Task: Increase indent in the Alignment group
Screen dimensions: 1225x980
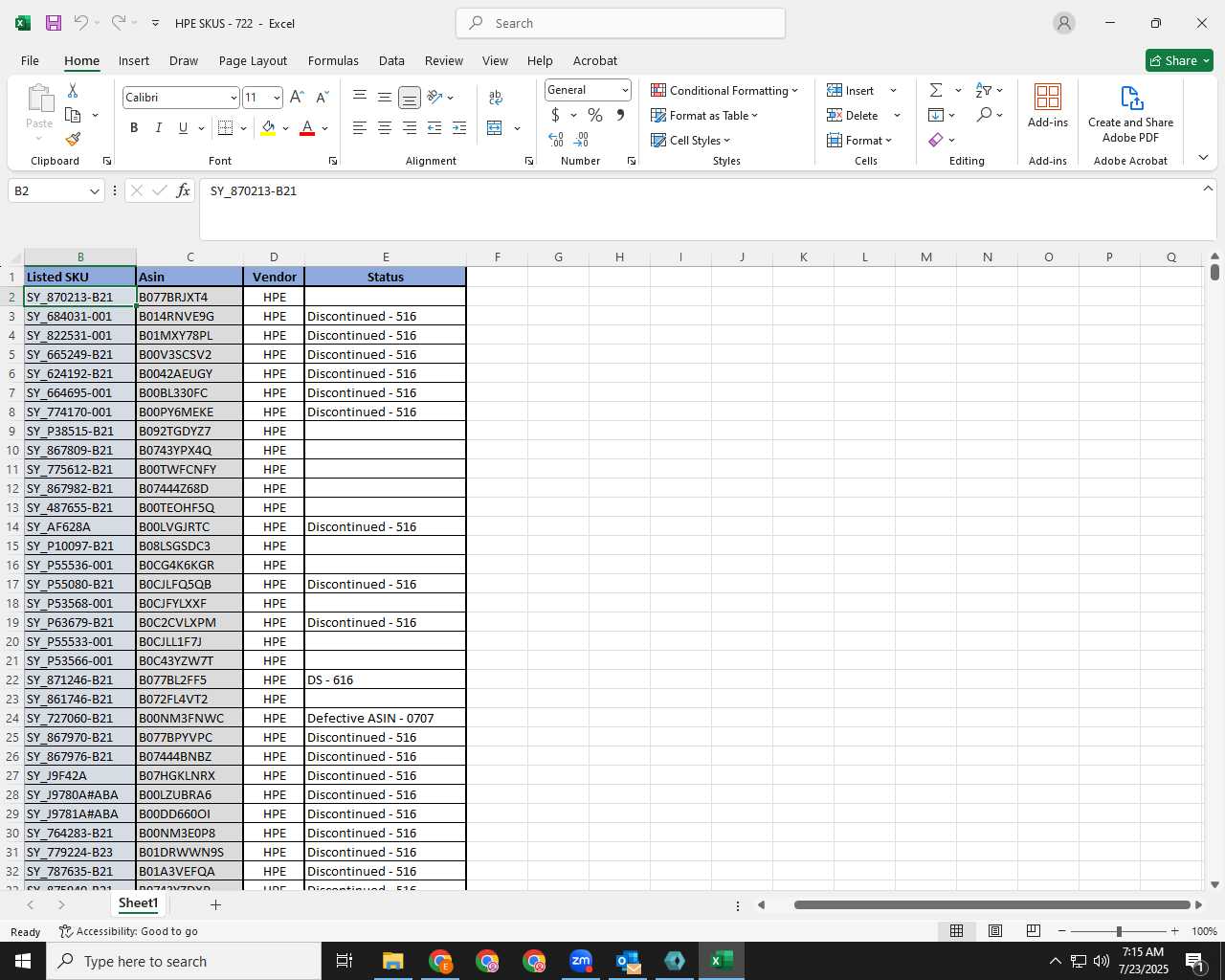Action: [x=459, y=127]
